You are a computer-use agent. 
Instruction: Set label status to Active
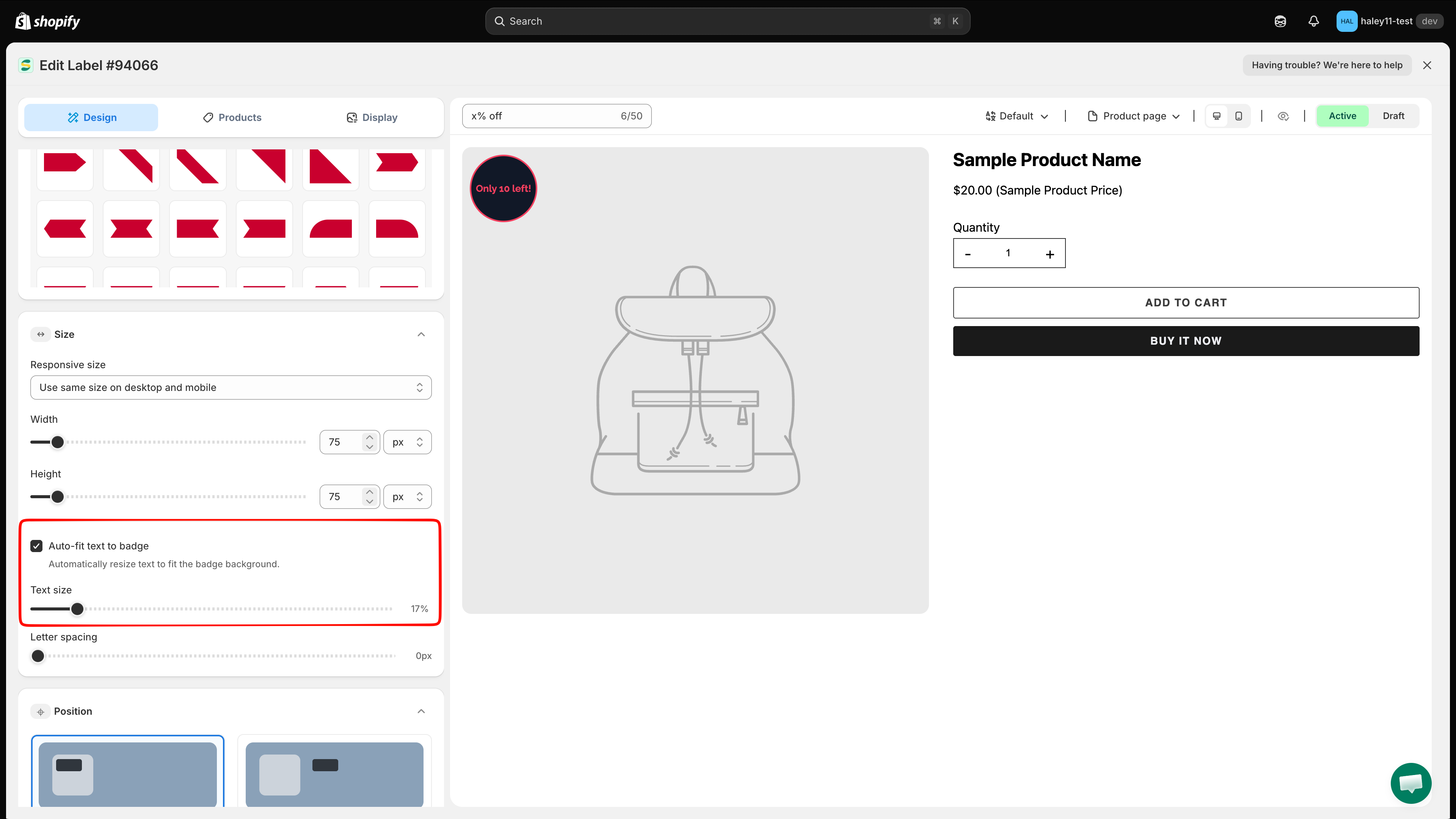[x=1342, y=116]
